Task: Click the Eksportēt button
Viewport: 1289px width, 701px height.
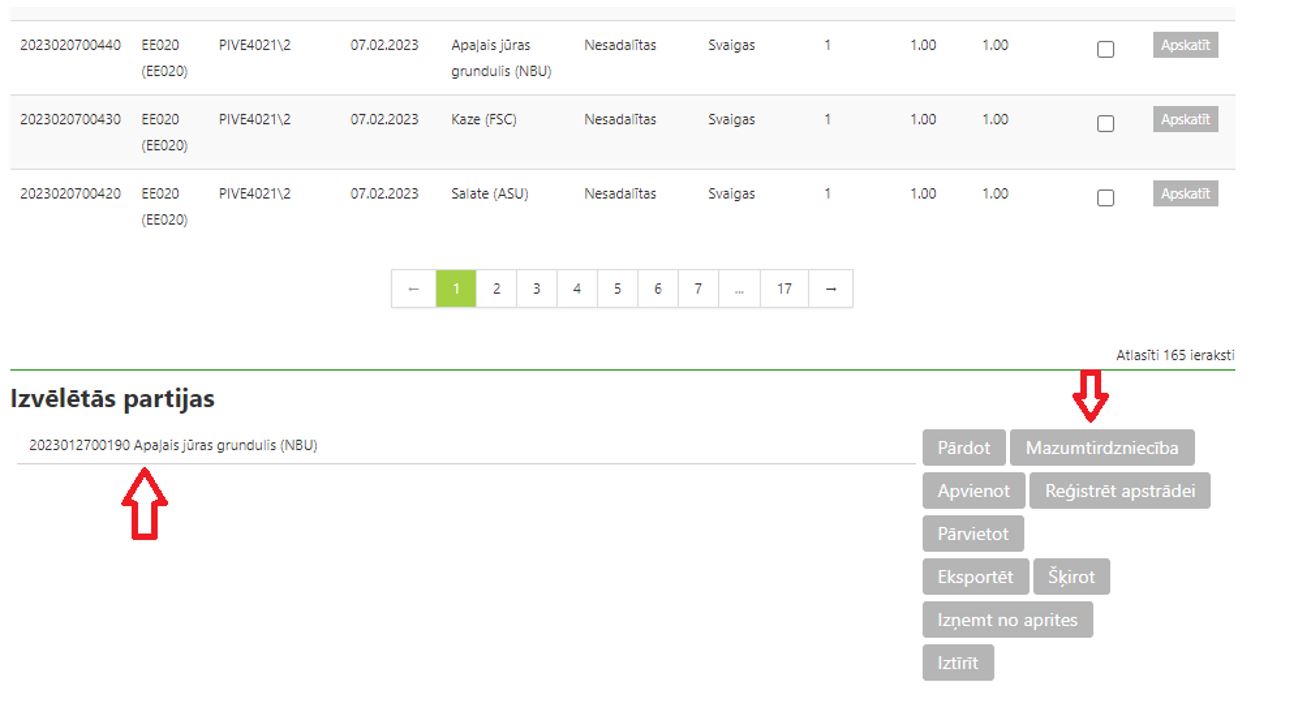Action: coord(975,577)
